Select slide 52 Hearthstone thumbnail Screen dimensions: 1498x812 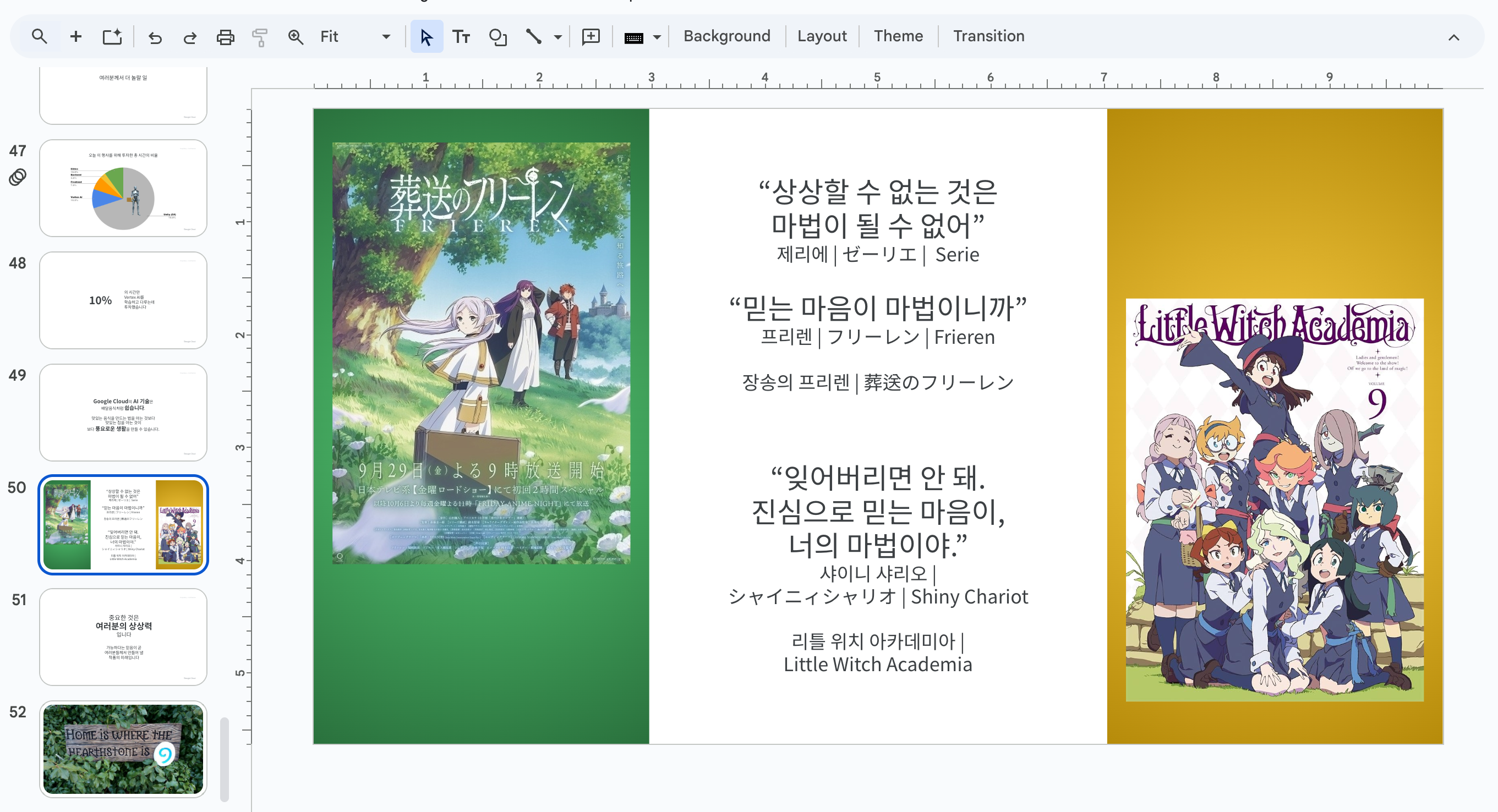[123, 749]
